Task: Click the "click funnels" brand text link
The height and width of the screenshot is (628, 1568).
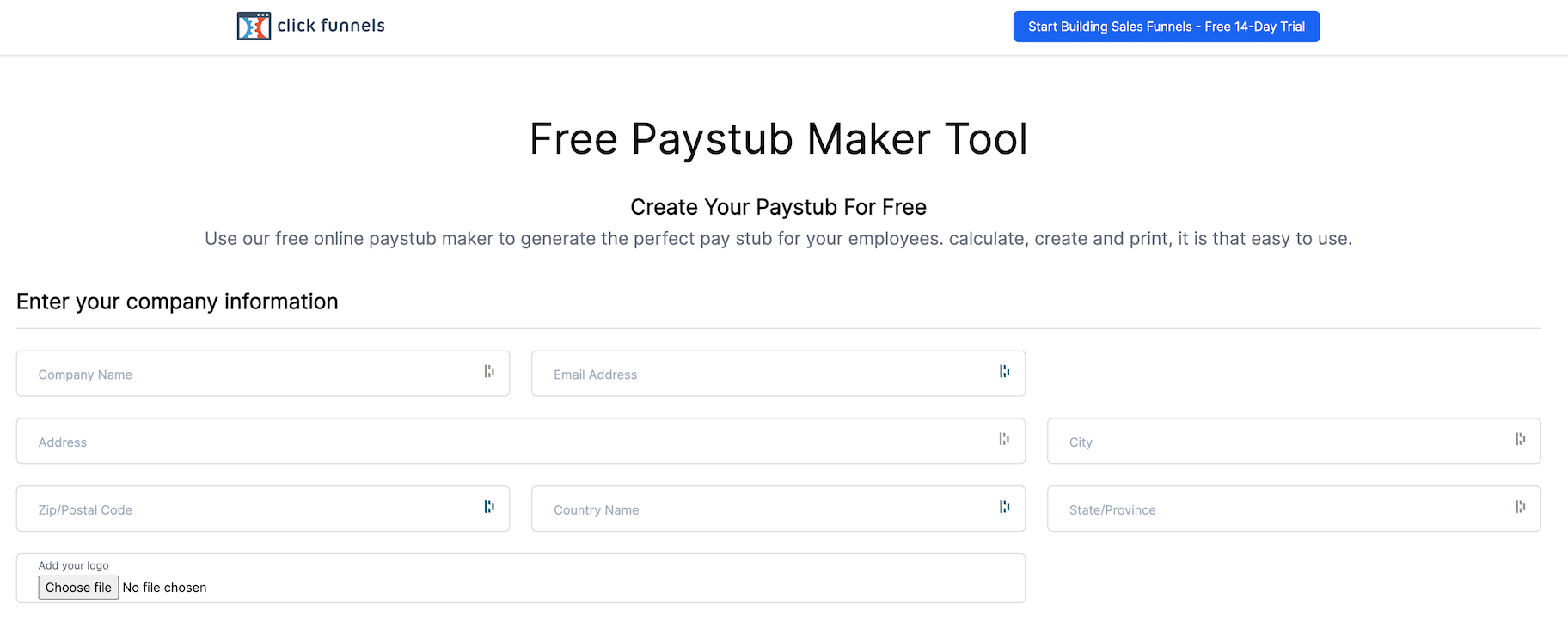Action: pyautogui.click(x=331, y=26)
